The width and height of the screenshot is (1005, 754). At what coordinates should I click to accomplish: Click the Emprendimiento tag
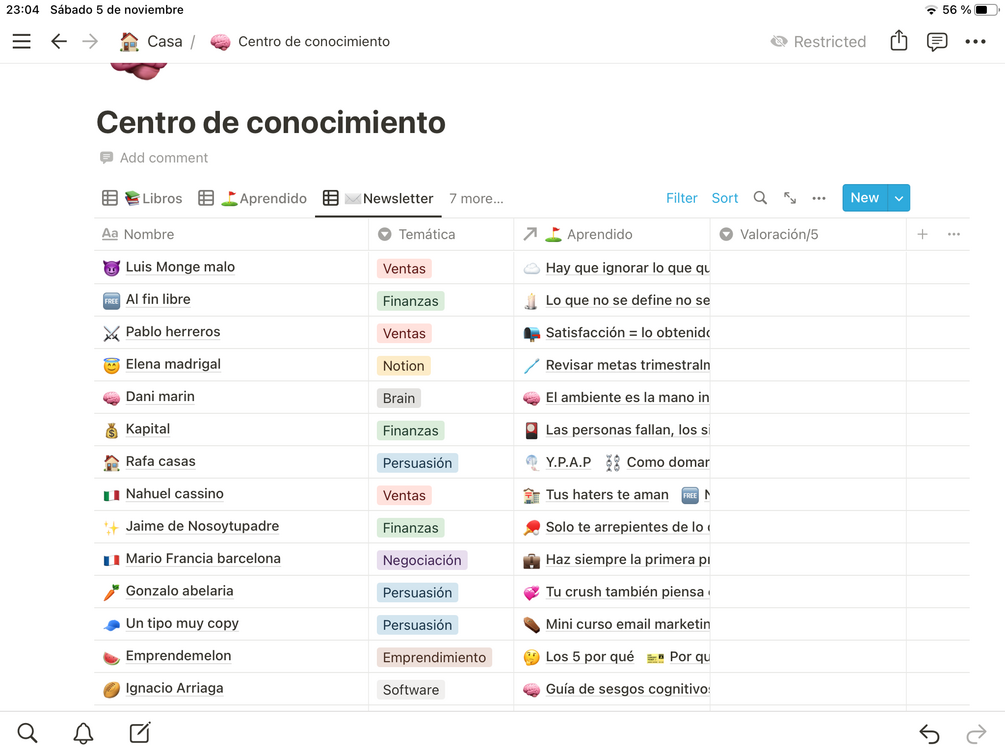point(434,658)
